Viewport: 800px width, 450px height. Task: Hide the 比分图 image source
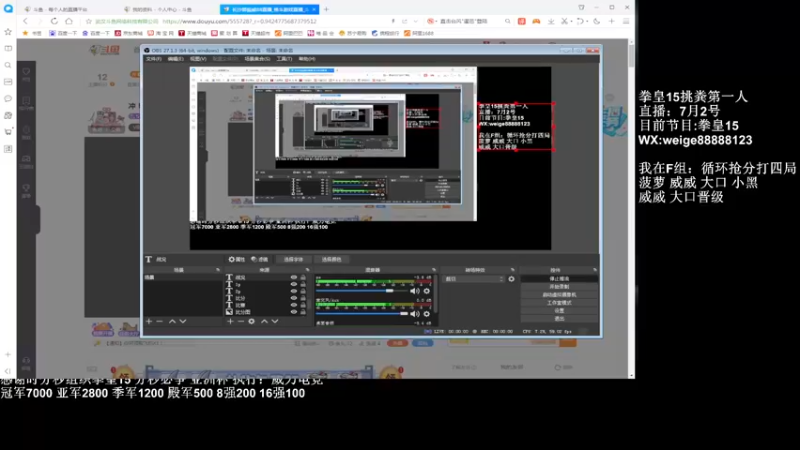point(293,312)
